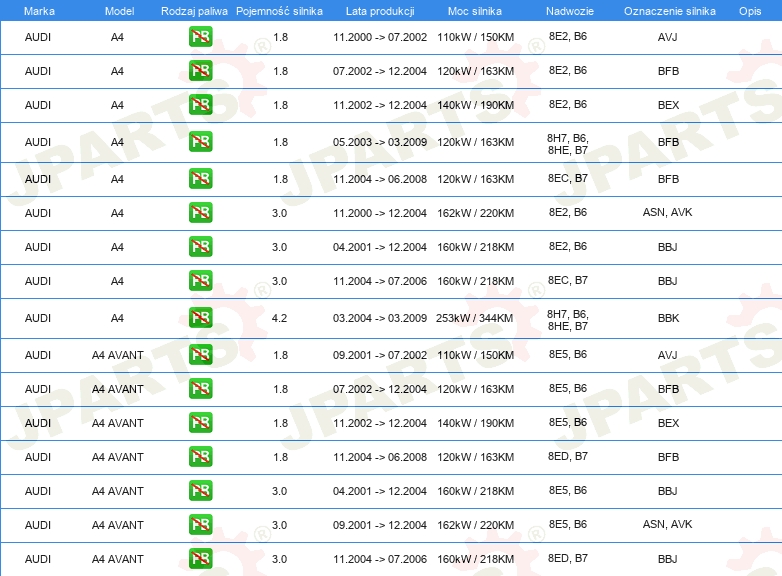Image resolution: width=782 pixels, height=576 pixels.
Task: Click fuel icon in A4 AVANT AVJ row
Action: [x=200, y=355]
